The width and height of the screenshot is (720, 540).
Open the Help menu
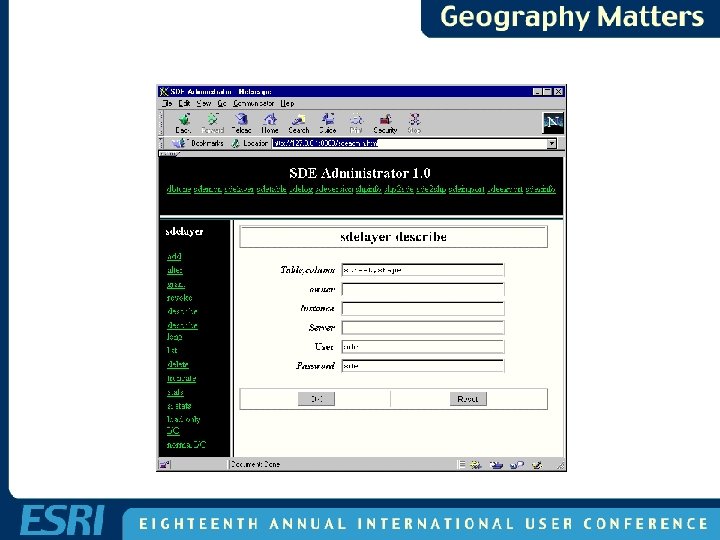click(x=287, y=103)
